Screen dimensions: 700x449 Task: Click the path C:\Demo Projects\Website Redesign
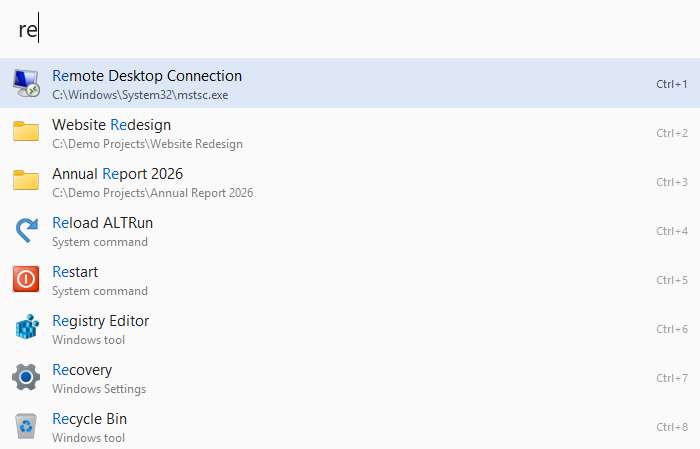pos(147,144)
